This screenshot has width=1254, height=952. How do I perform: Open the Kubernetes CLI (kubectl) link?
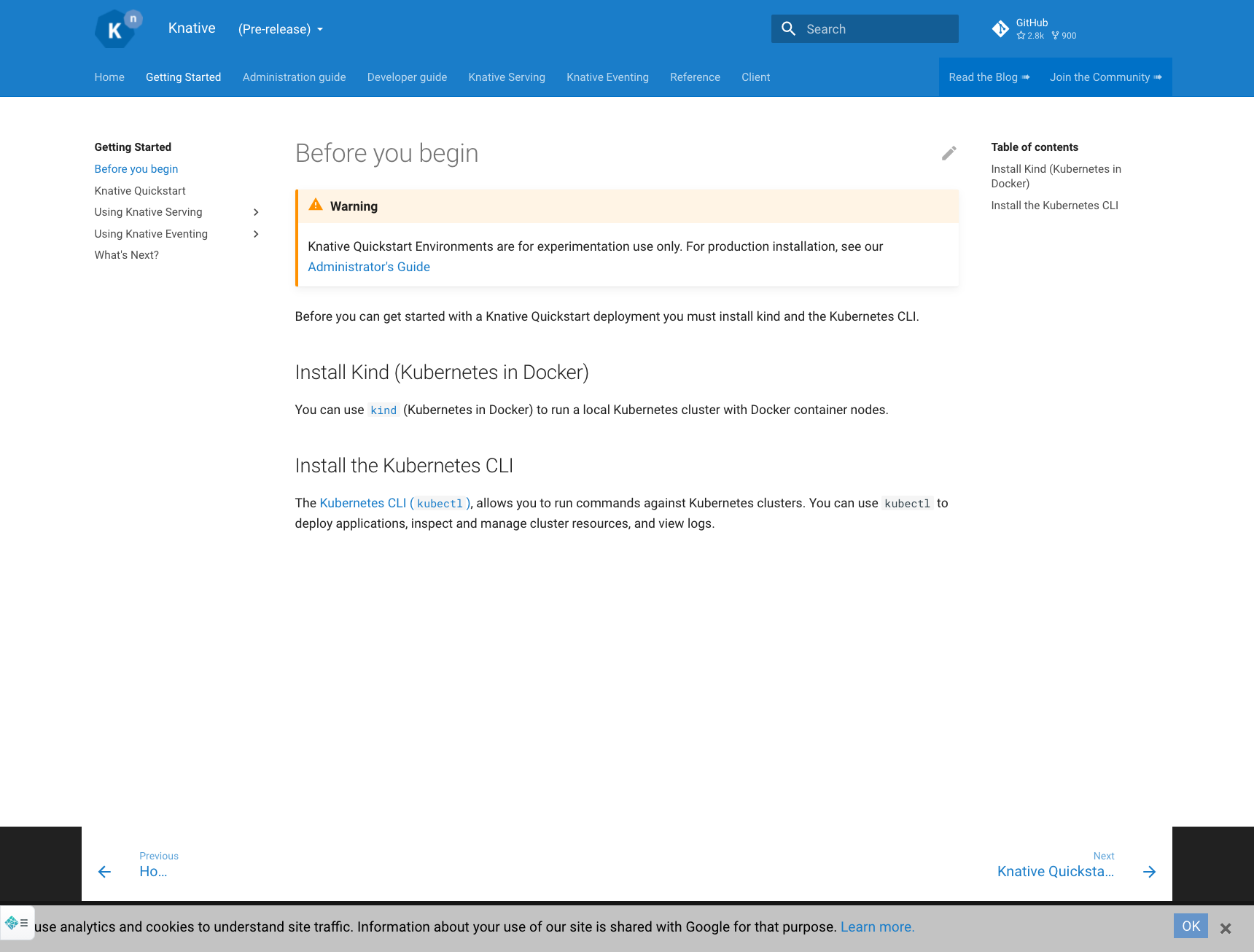tap(395, 503)
